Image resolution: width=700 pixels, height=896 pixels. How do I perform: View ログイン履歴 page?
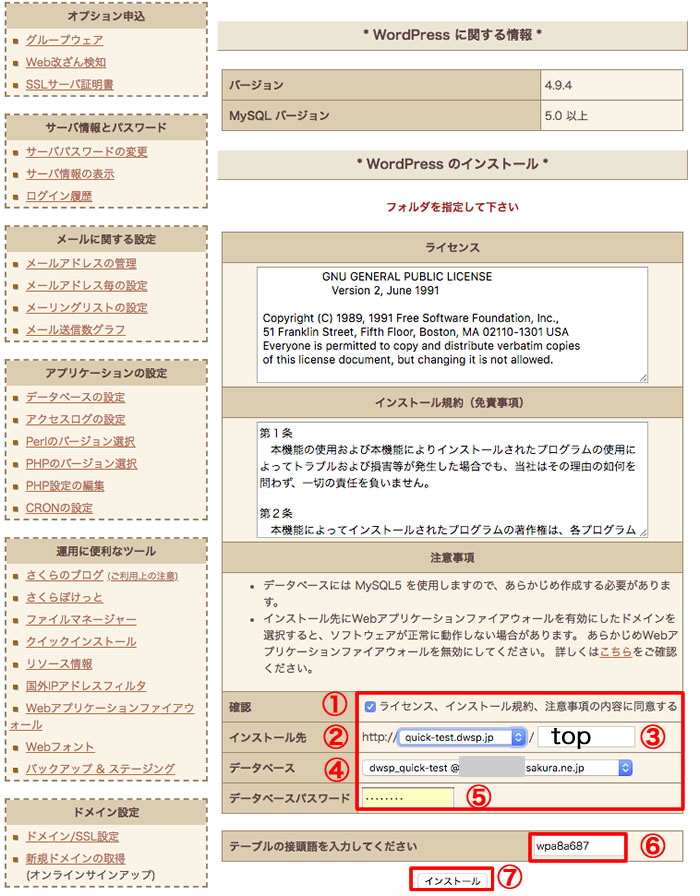point(59,196)
